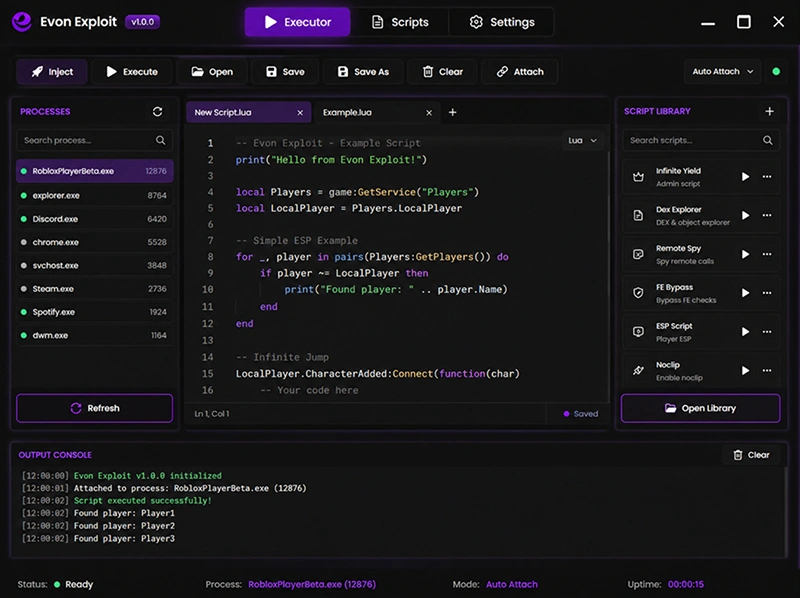Image resolution: width=800 pixels, height=598 pixels.
Task: Open more options for FE Bypass
Action: pos(767,293)
